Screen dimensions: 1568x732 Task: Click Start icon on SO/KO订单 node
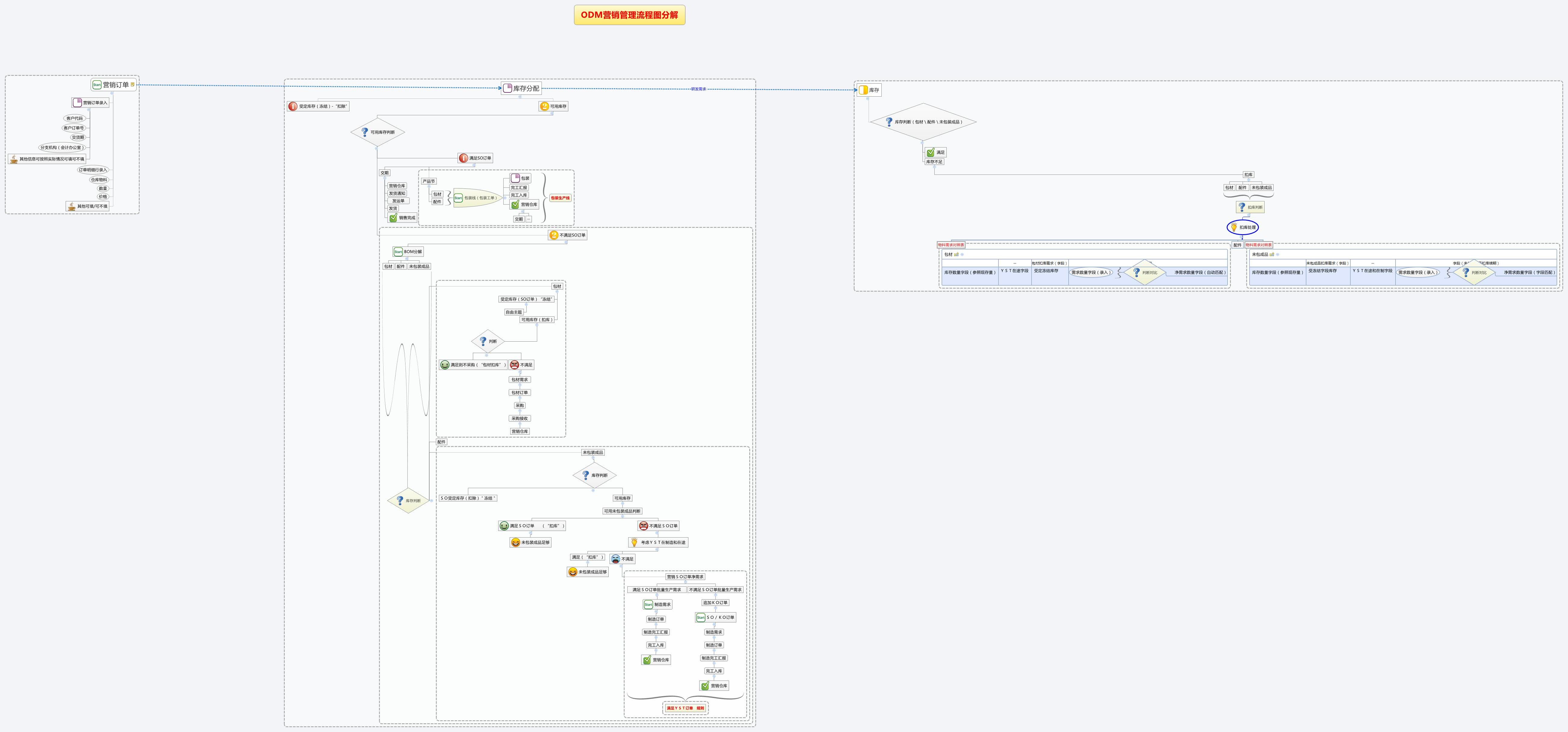point(700,618)
